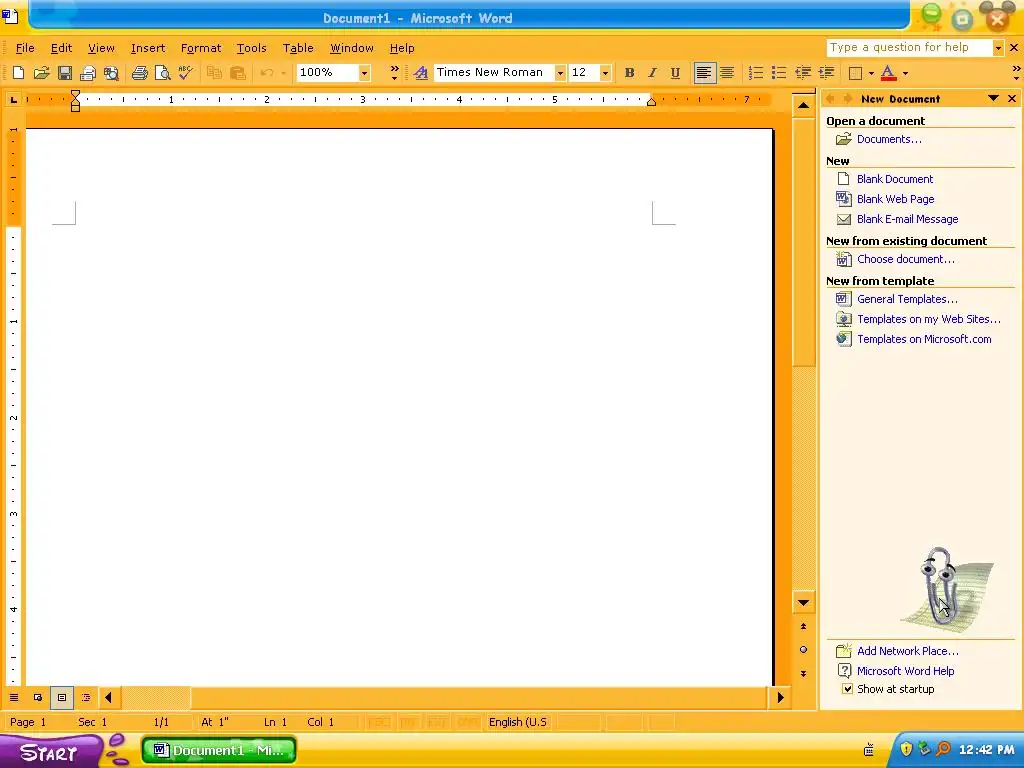This screenshot has width=1024, height=768.
Task: Click the vertical scrollbar thumb
Action: point(803,244)
